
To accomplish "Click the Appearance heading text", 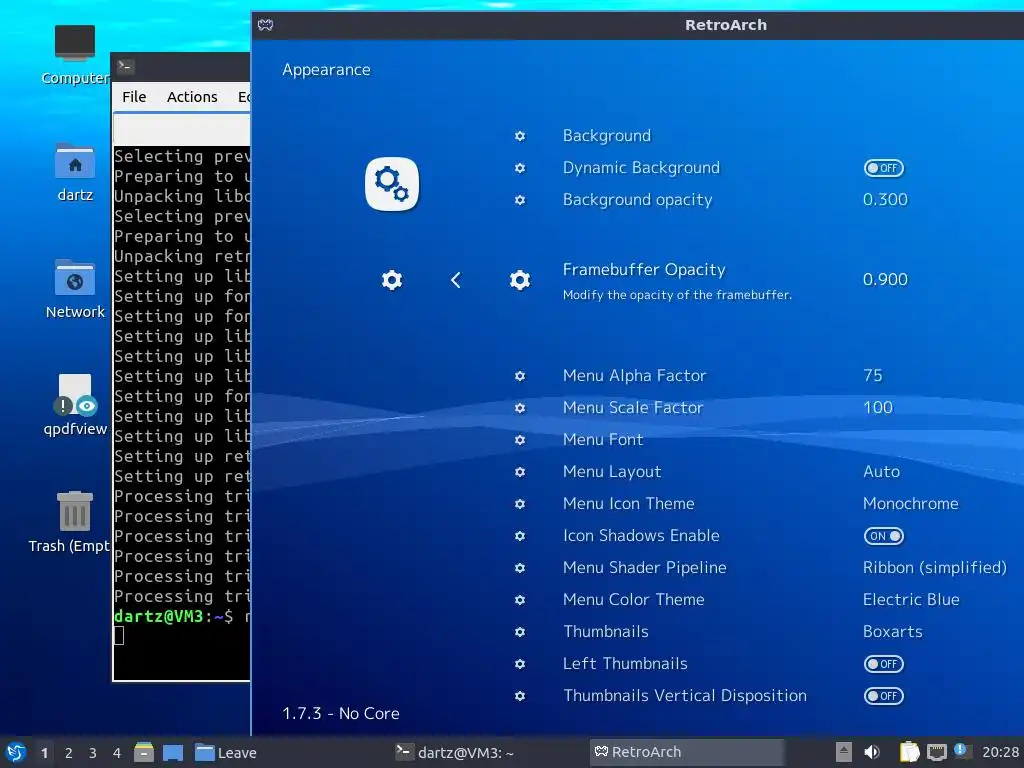I will 326,70.
